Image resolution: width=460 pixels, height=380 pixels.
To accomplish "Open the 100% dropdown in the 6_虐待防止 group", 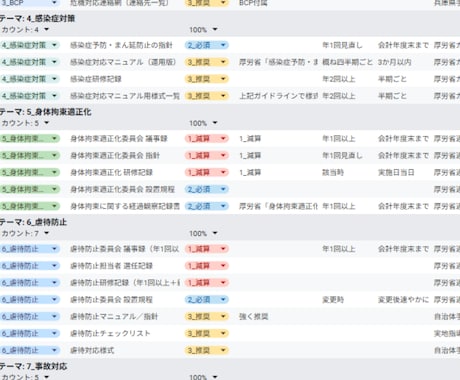I will pos(215,233).
